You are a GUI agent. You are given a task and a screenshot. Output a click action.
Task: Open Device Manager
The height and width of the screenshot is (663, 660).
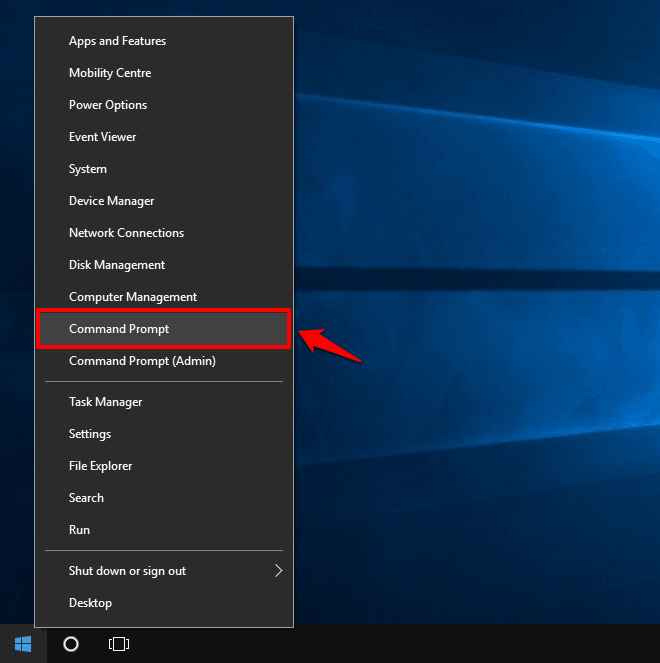pyautogui.click(x=111, y=201)
